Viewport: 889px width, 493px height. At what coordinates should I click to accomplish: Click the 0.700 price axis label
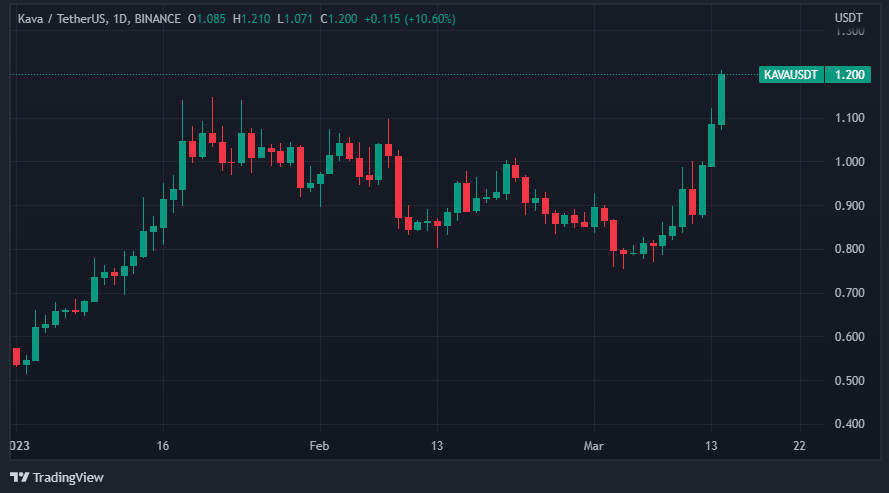[849, 293]
